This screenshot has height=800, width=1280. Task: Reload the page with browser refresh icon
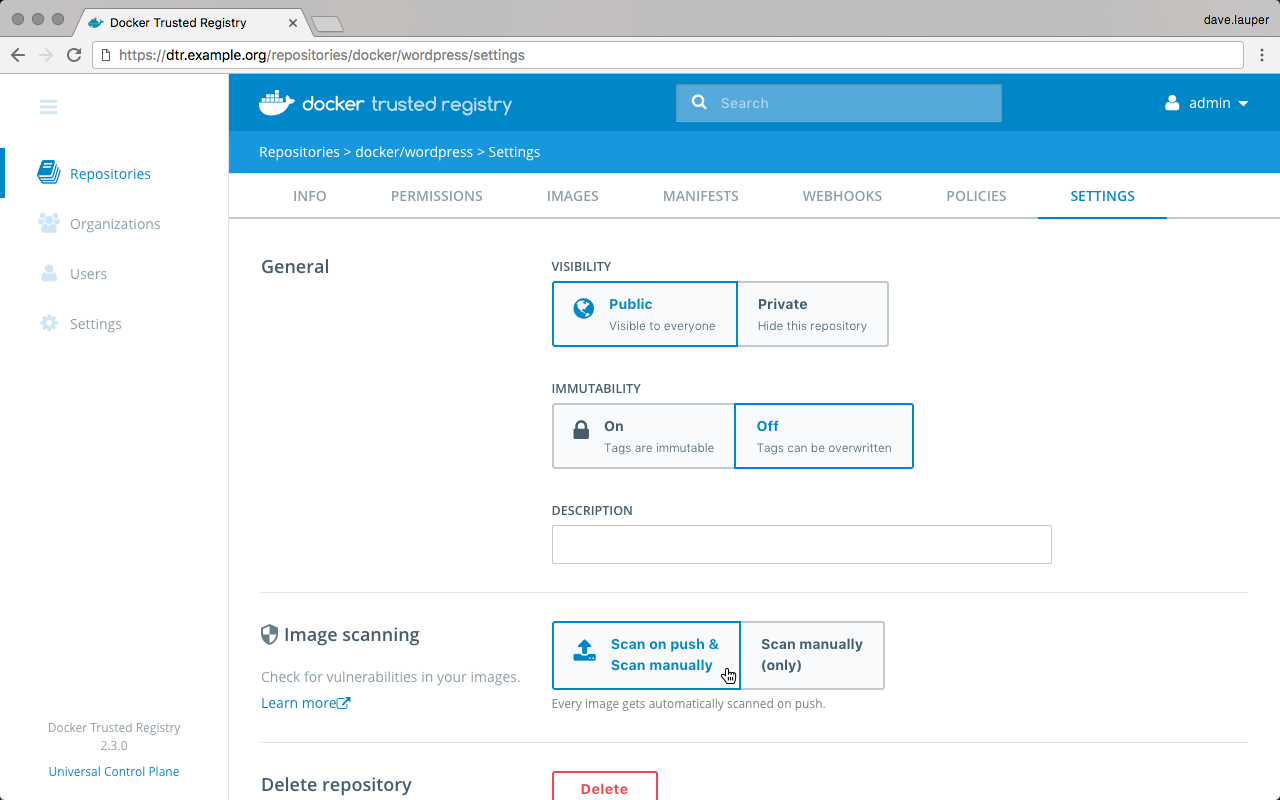tap(74, 55)
